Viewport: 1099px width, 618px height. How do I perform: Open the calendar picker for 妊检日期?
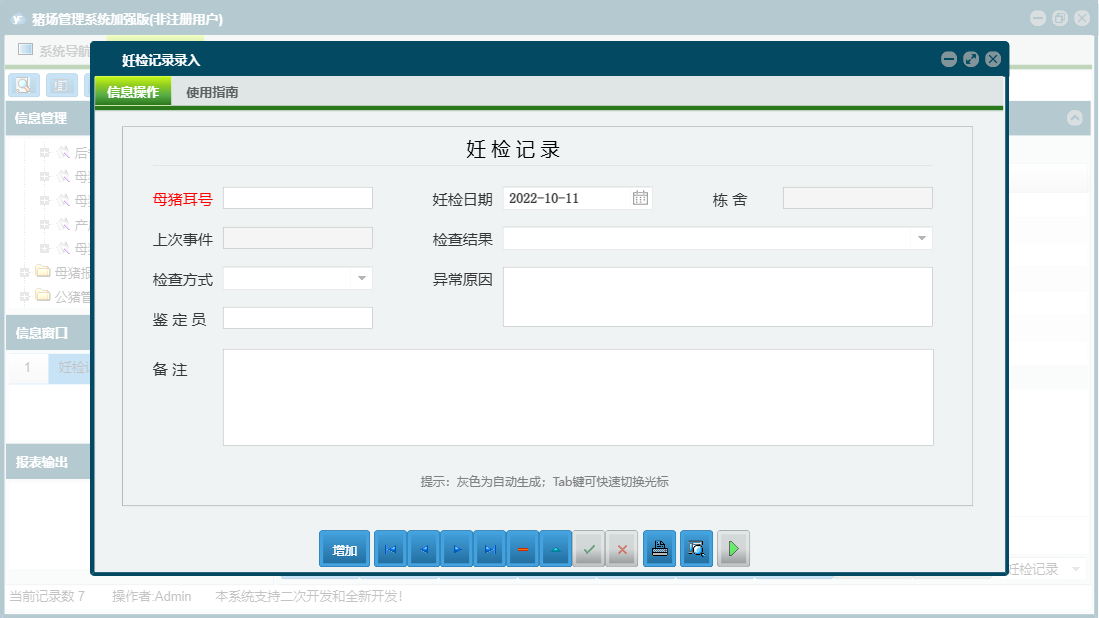click(641, 198)
